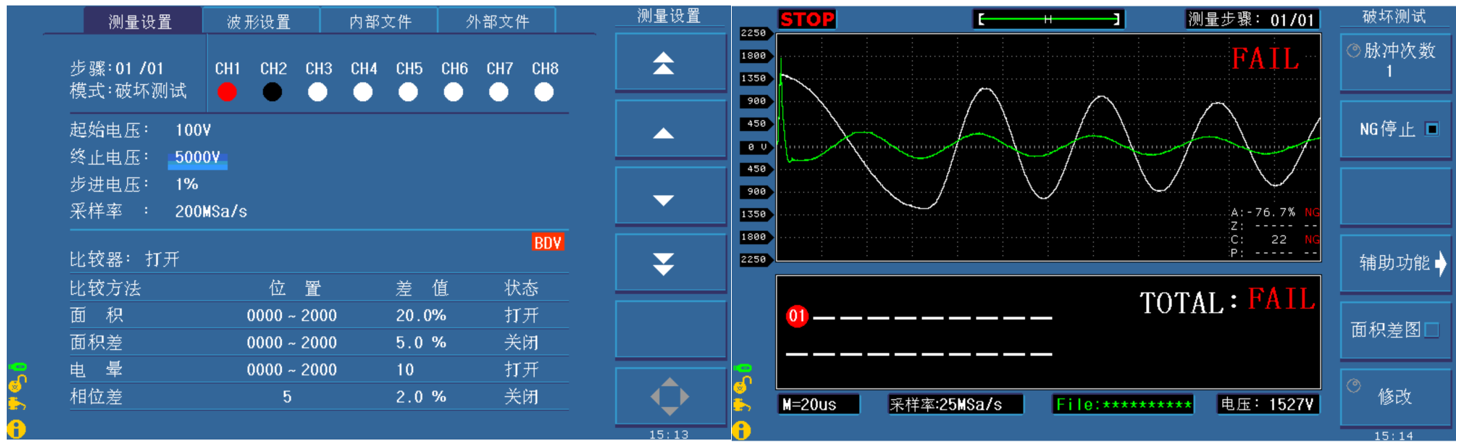Click the waveform position bar above the graph

pyautogui.click(x=1049, y=20)
